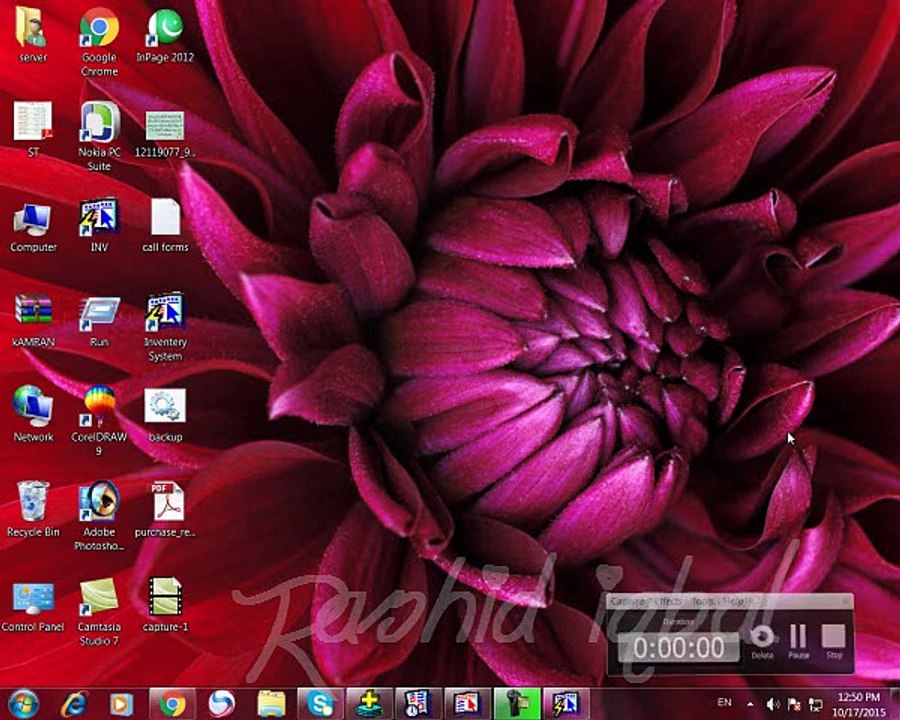
Task: Select the Inventory System desktop icon
Action: pos(165,326)
